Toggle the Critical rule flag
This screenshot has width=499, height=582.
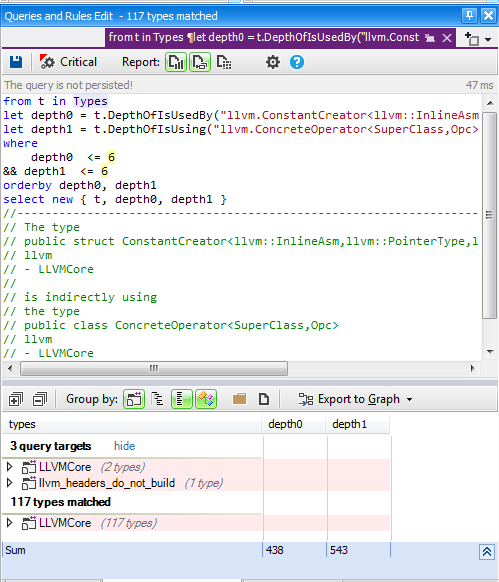click(68, 62)
